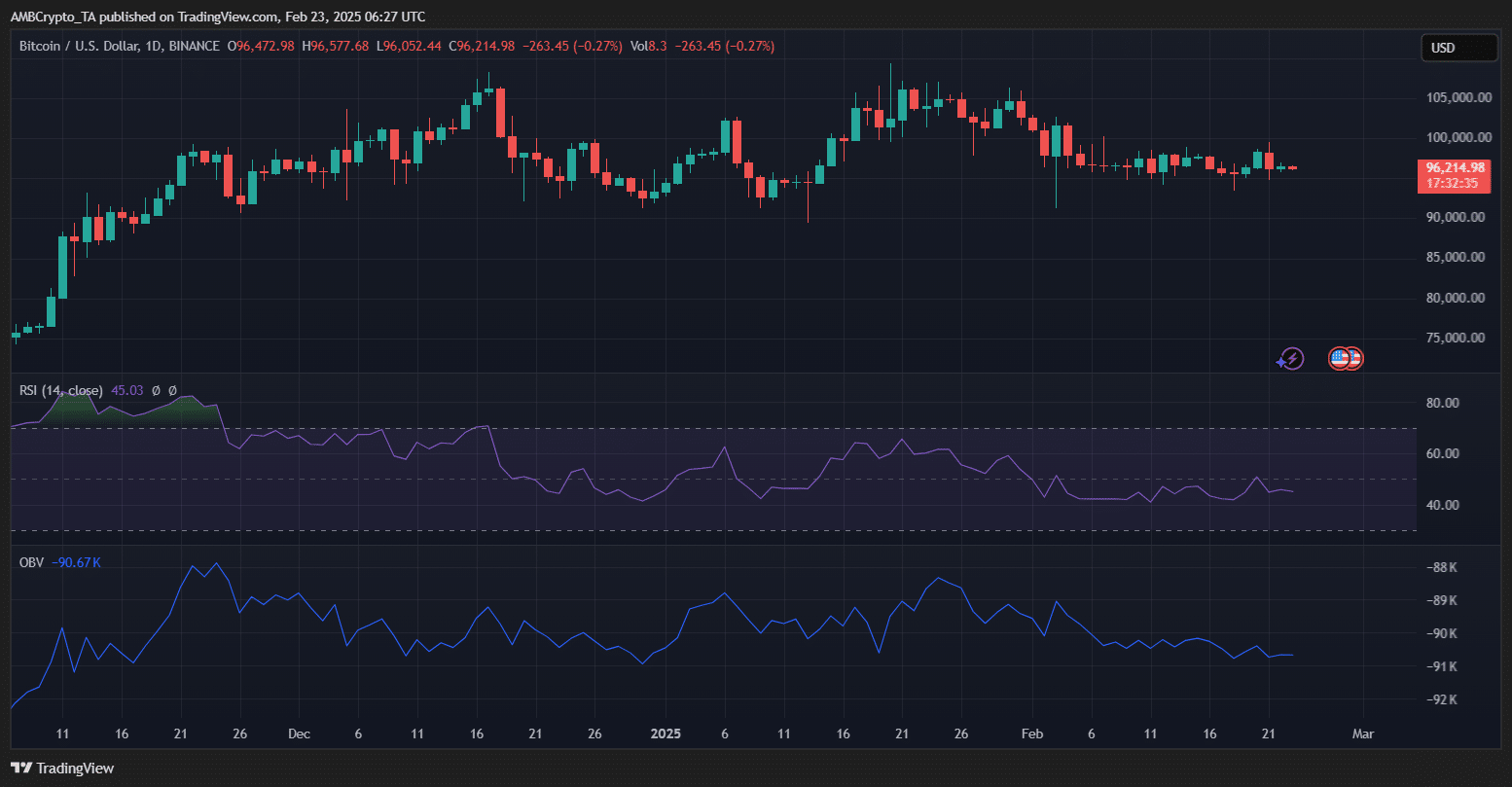Viewport: 1512px width, 787px height.
Task: Select the RSI (14, close) indicator label
Action: 61,390
